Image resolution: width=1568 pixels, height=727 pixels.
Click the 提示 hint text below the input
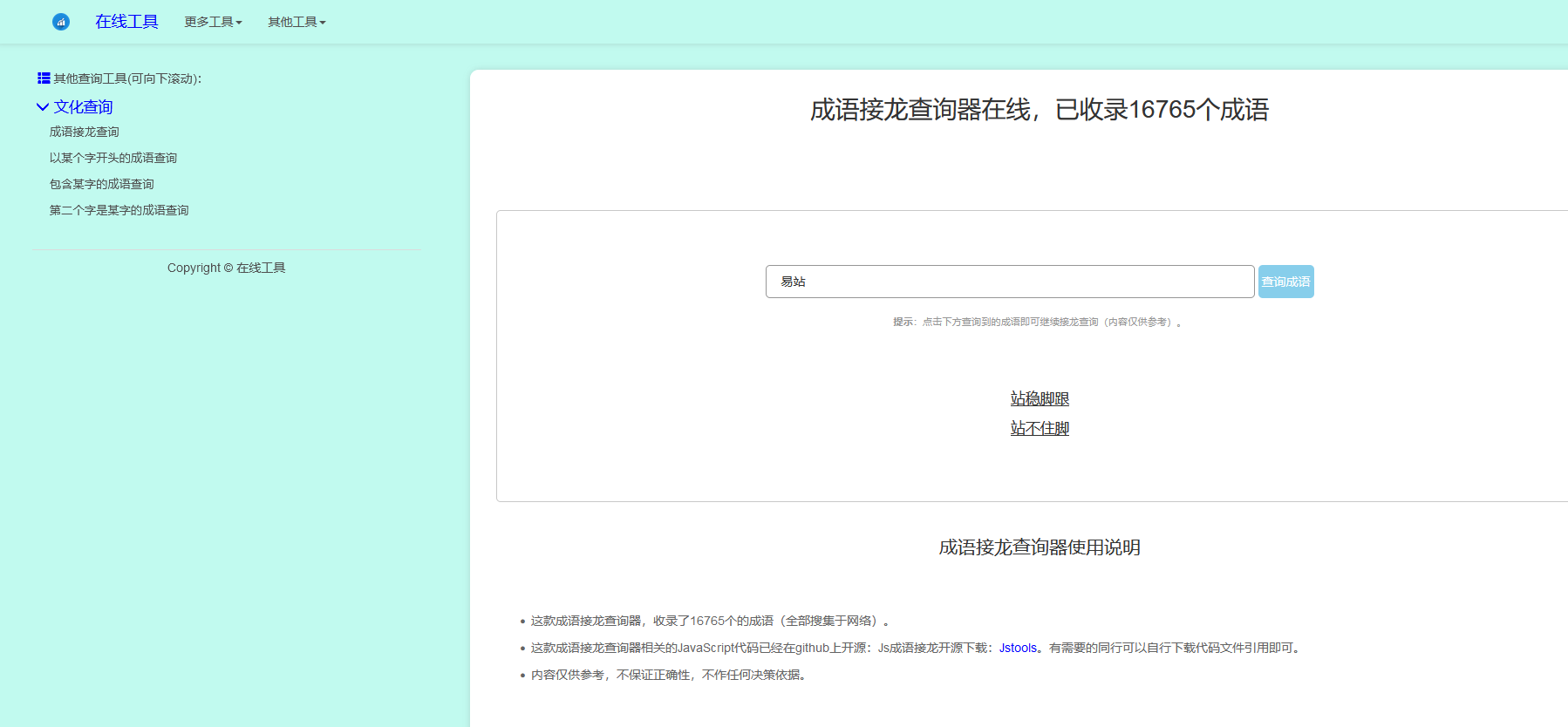click(1037, 322)
